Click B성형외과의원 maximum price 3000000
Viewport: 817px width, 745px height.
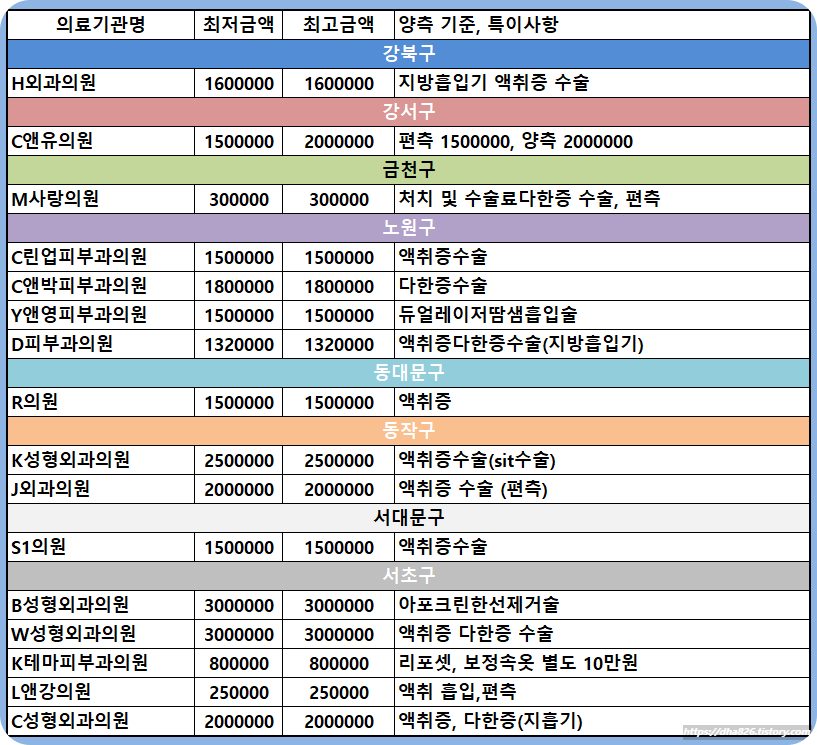[x=339, y=606]
